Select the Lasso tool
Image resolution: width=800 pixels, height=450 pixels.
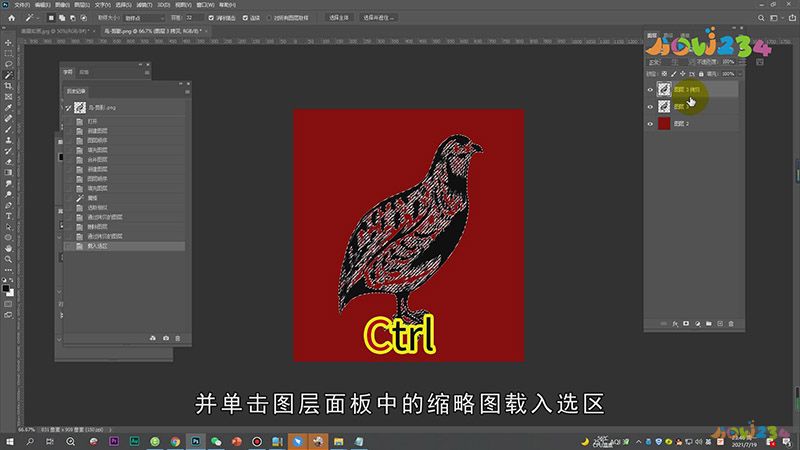[8, 64]
